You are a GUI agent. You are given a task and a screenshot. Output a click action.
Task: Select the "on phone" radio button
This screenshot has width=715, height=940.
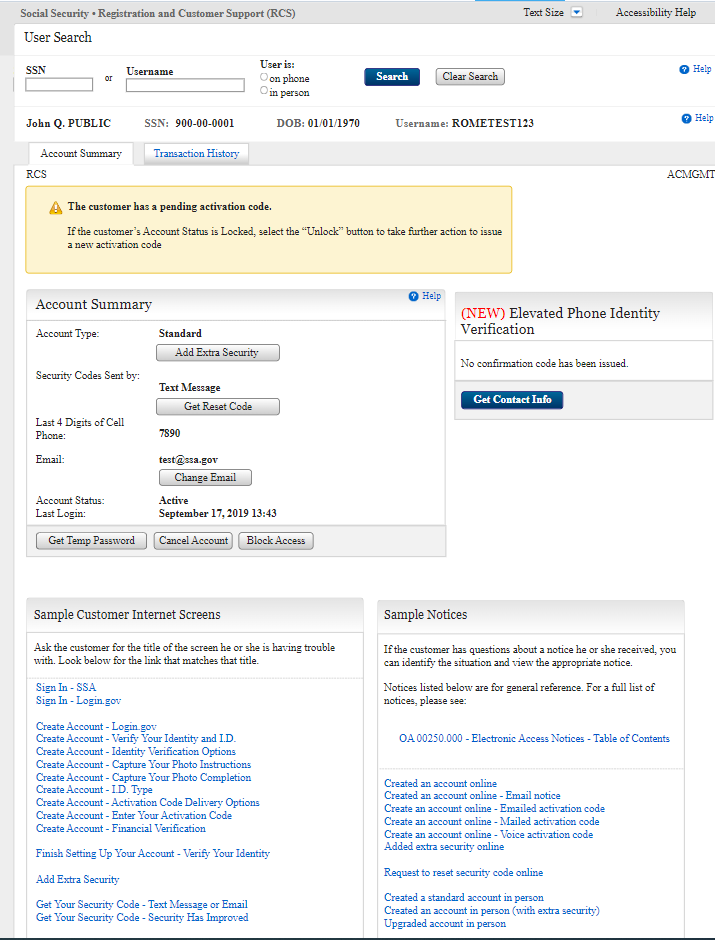[x=264, y=77]
